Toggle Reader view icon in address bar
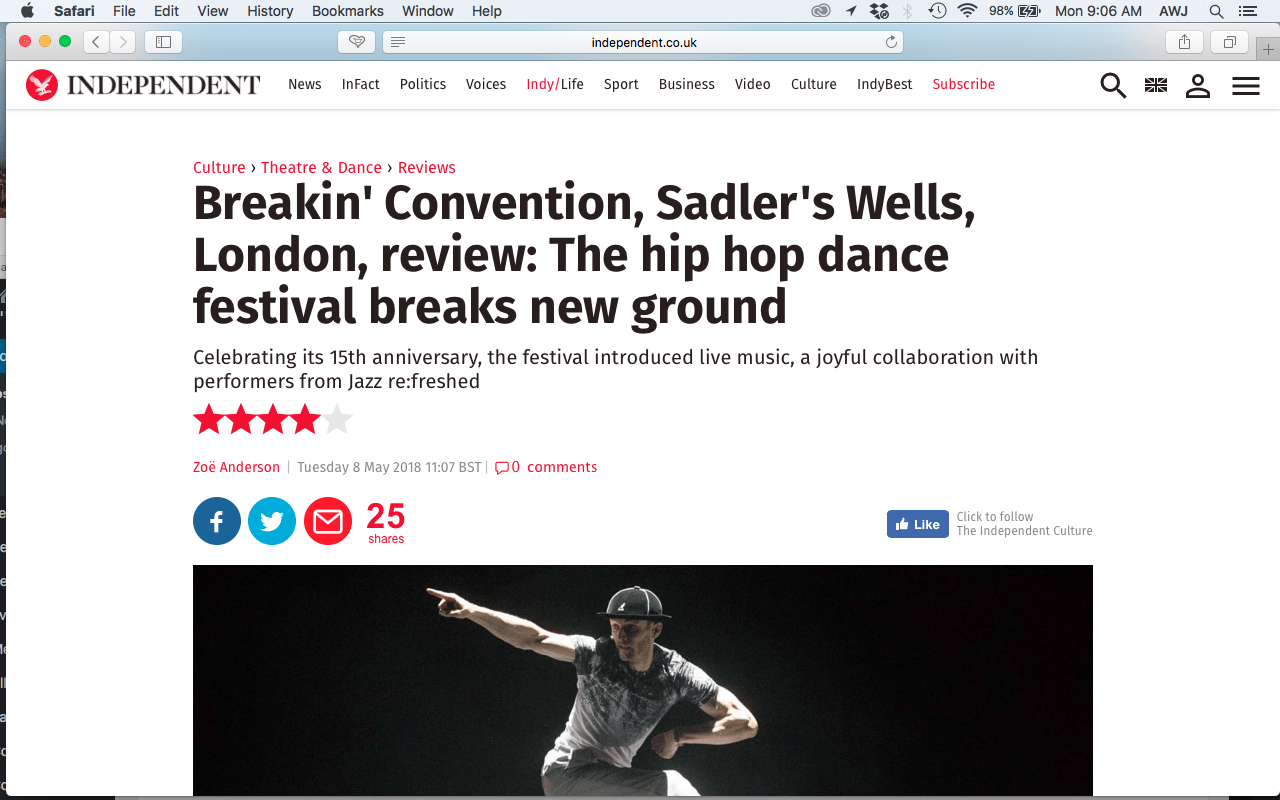The height and width of the screenshot is (800, 1280). tap(398, 42)
